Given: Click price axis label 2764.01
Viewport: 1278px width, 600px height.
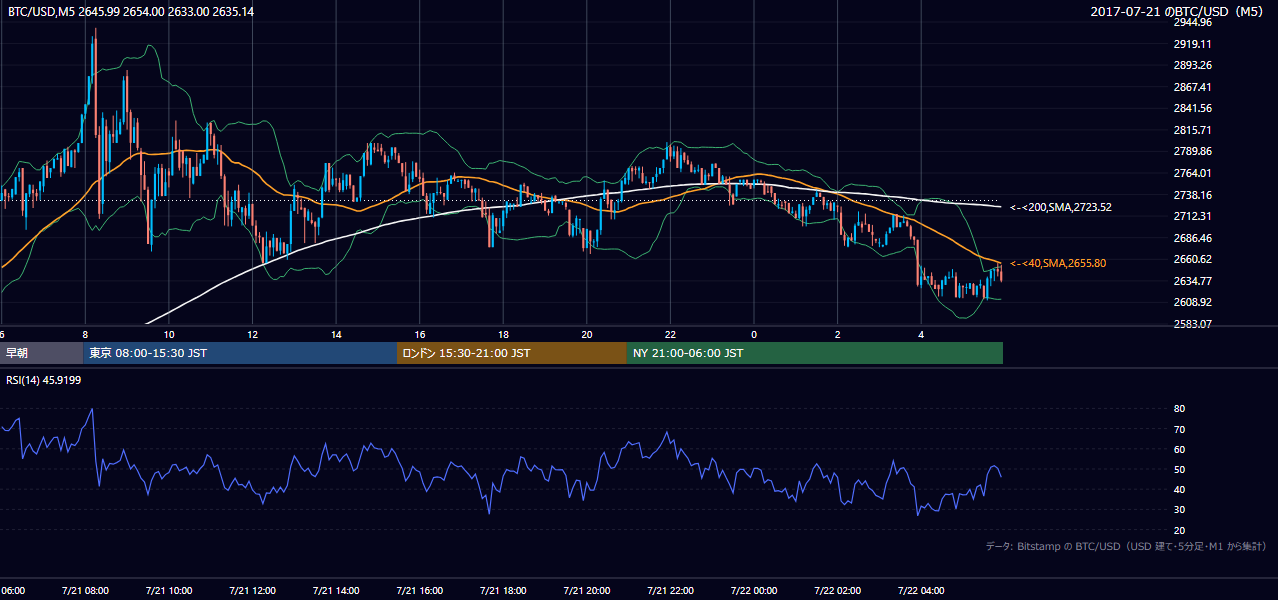Looking at the screenshot, I should tap(1193, 173).
